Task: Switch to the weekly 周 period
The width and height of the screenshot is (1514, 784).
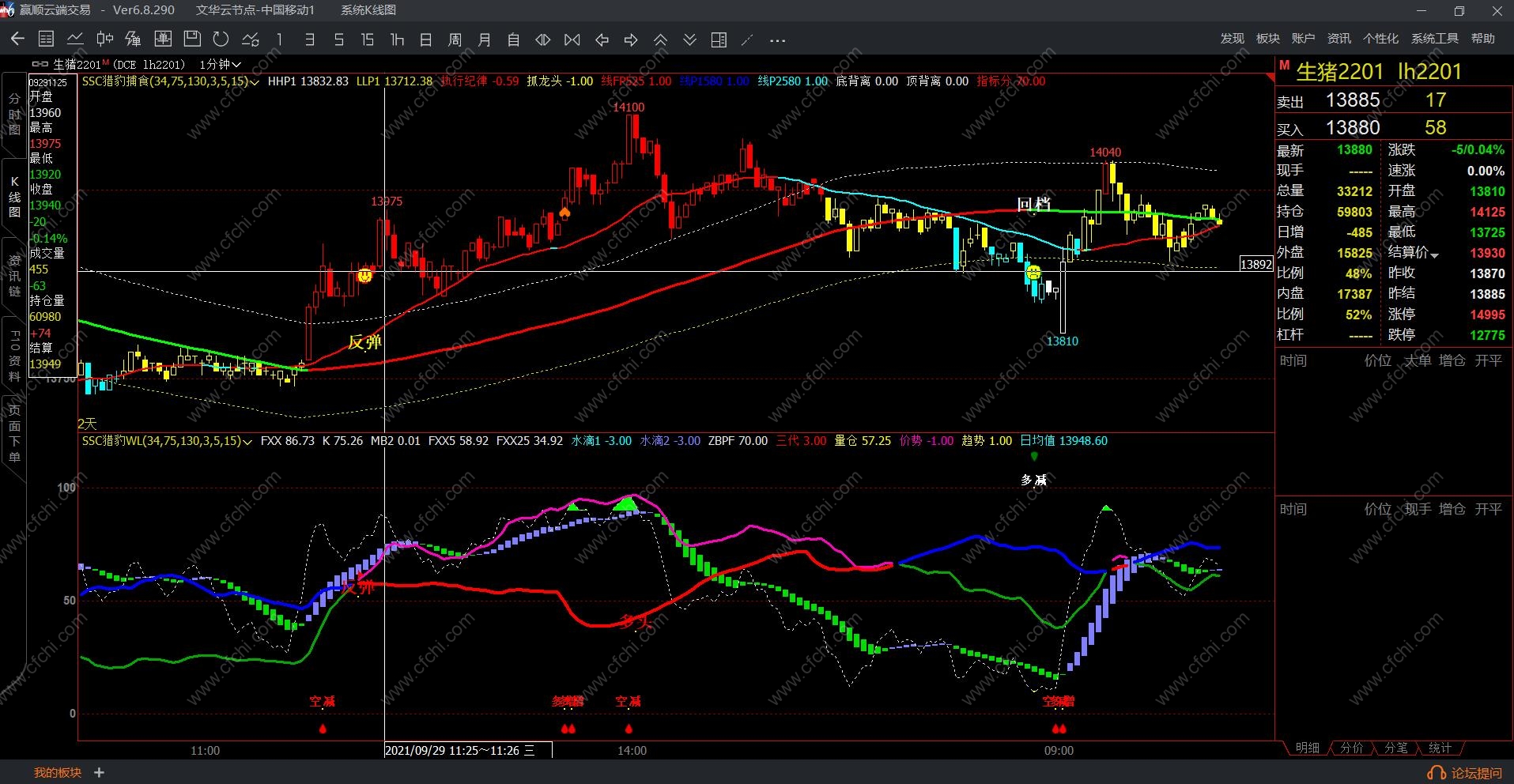Action: 455,40
